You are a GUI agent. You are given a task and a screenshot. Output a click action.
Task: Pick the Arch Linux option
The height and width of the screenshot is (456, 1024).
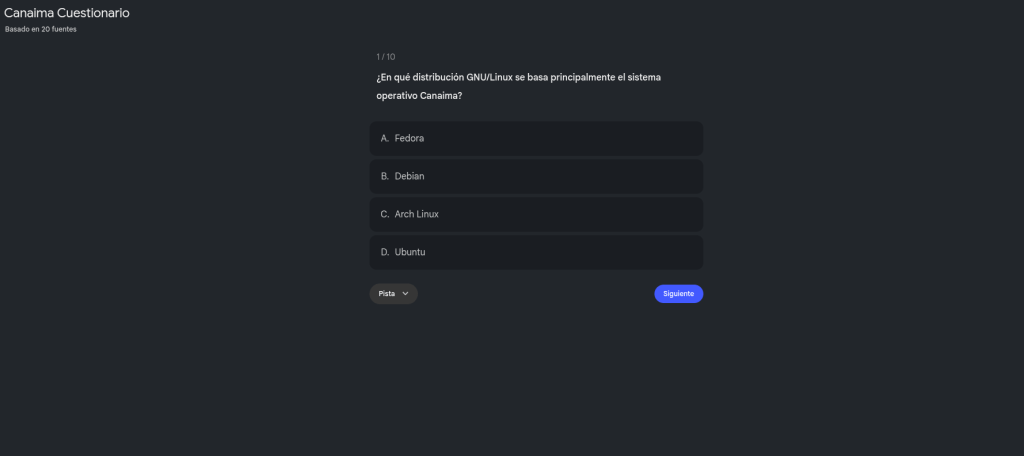(x=536, y=214)
